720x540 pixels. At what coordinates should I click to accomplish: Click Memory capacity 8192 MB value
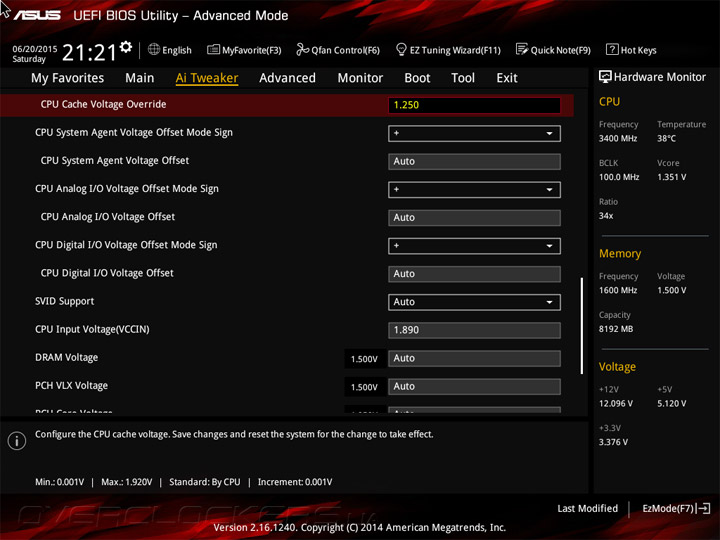pyautogui.click(x=616, y=329)
